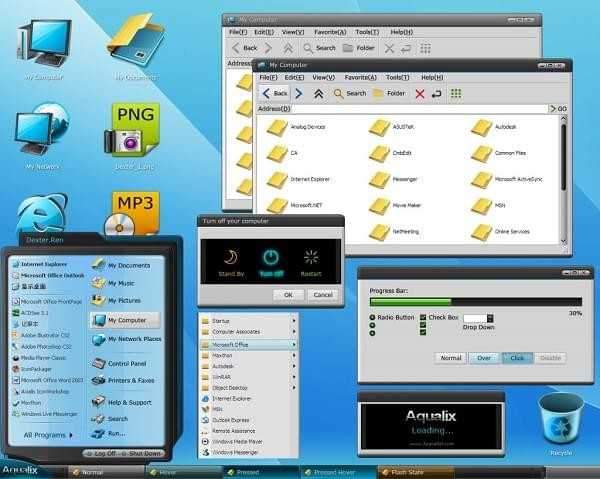The height and width of the screenshot is (479, 600).
Task: Click the Restart icon in shutdown dialog
Action: 311,257
